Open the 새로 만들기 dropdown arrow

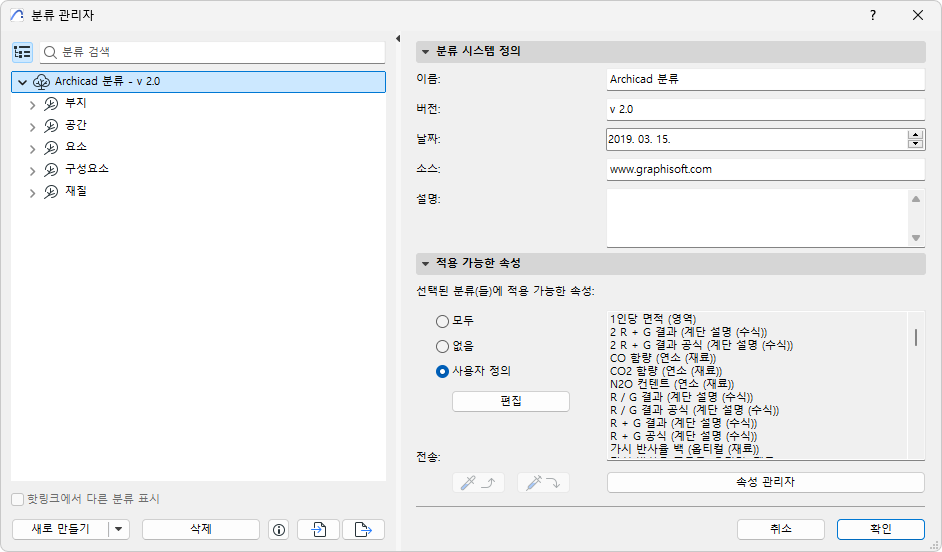point(118,530)
